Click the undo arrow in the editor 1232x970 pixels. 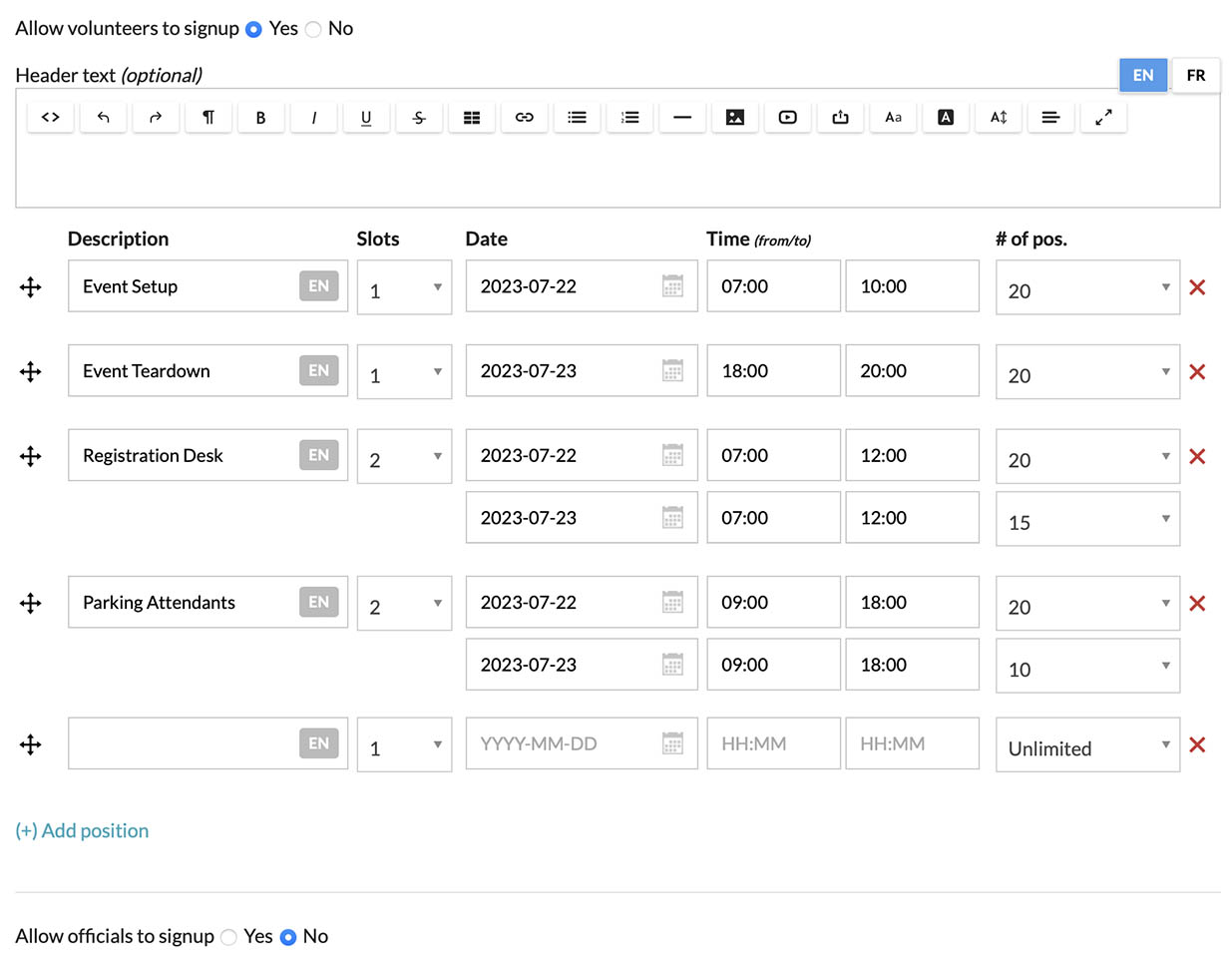[103, 118]
